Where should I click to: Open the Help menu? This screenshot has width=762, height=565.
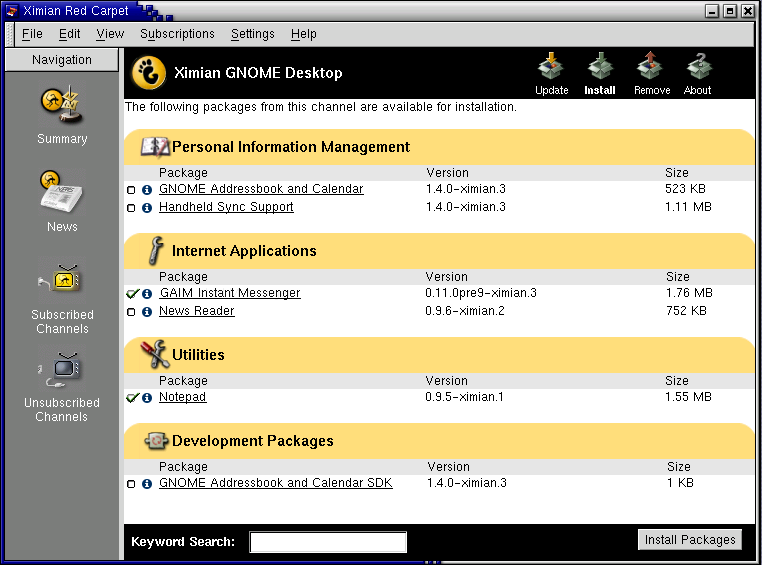[304, 34]
